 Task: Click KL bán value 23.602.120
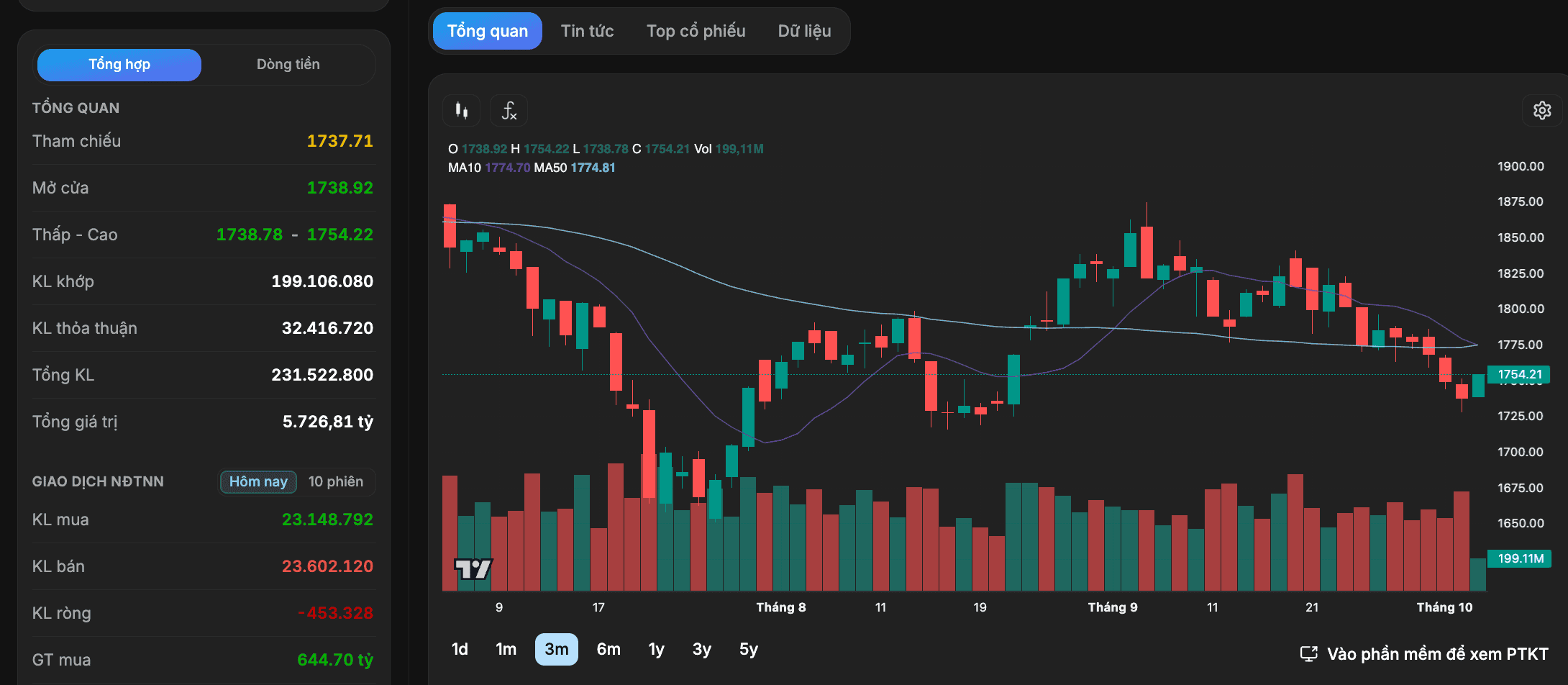(327, 566)
